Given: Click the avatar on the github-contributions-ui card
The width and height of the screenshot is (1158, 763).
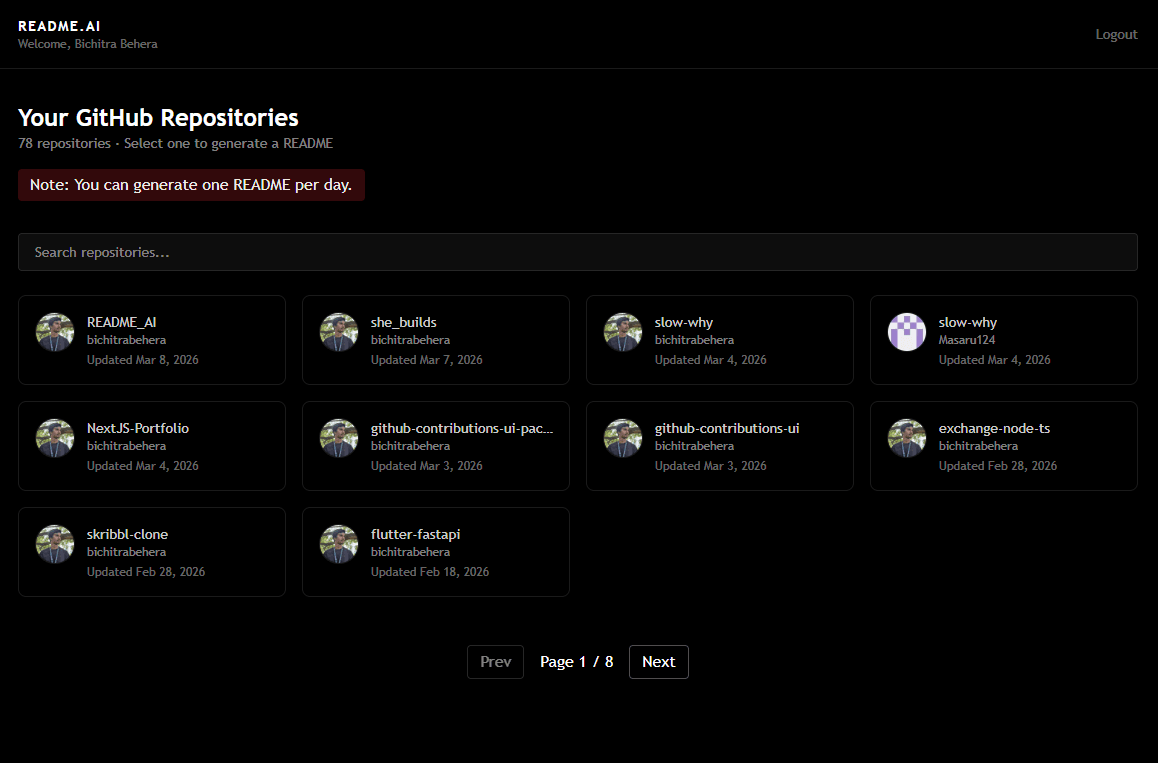Looking at the screenshot, I should tap(623, 437).
